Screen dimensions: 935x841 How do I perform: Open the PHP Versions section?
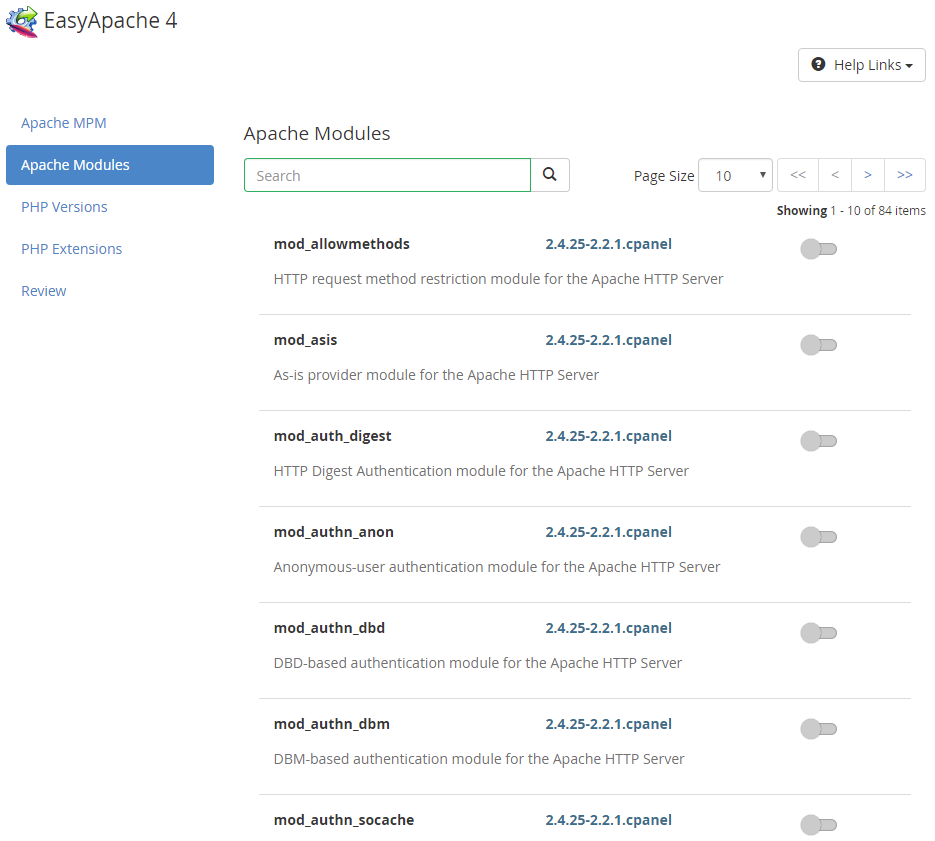click(x=64, y=207)
